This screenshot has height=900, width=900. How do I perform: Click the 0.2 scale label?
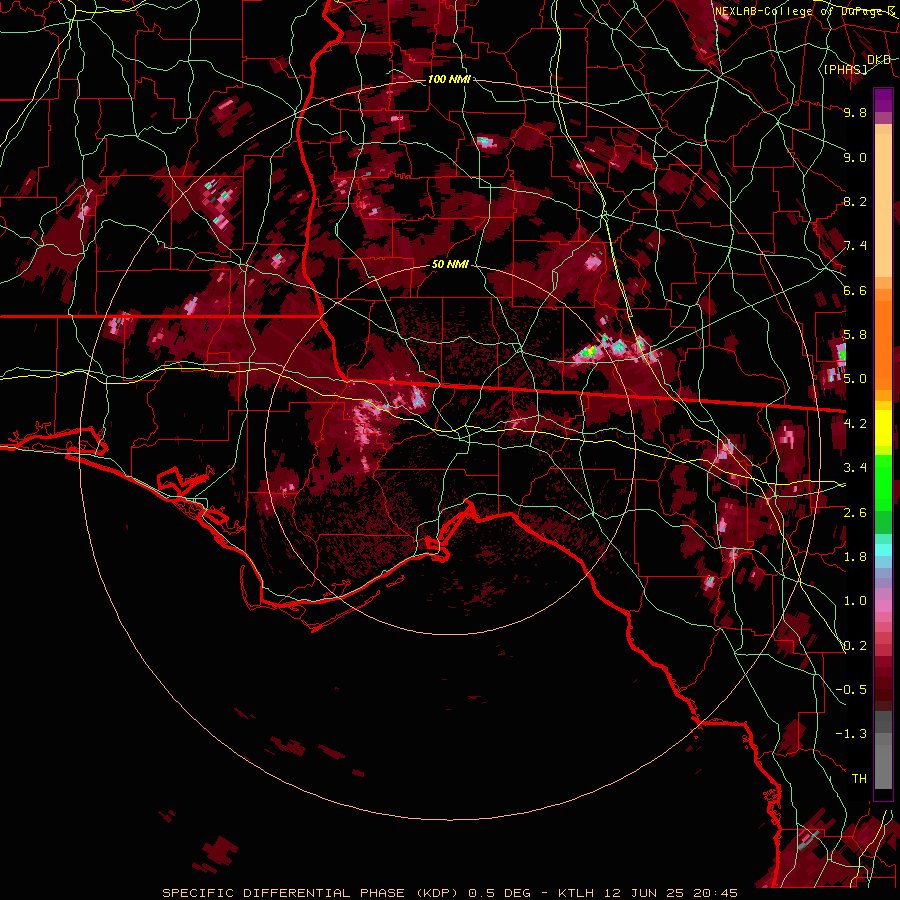[x=855, y=646]
